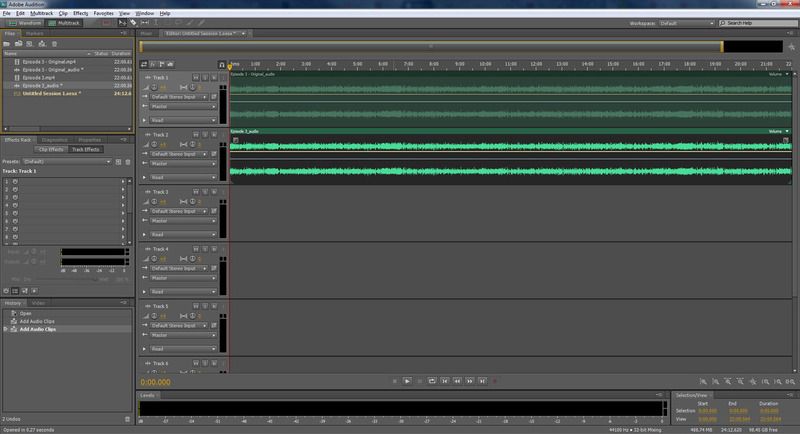
Task: Open Presets (Default) dropdown in Effects Rack
Action: point(66,162)
